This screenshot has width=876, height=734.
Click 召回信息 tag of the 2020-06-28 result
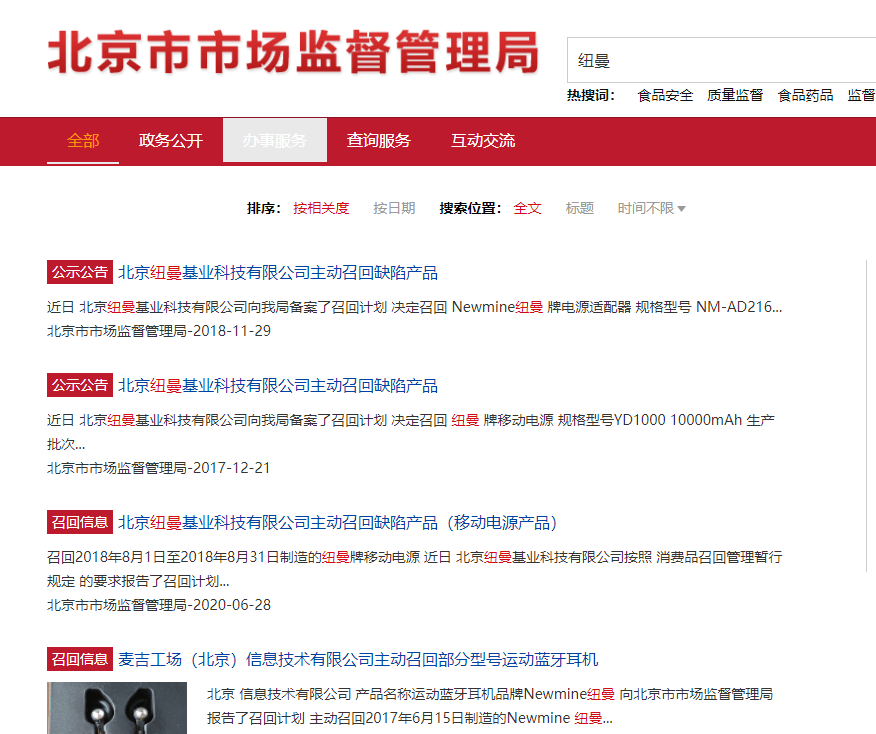point(80,522)
